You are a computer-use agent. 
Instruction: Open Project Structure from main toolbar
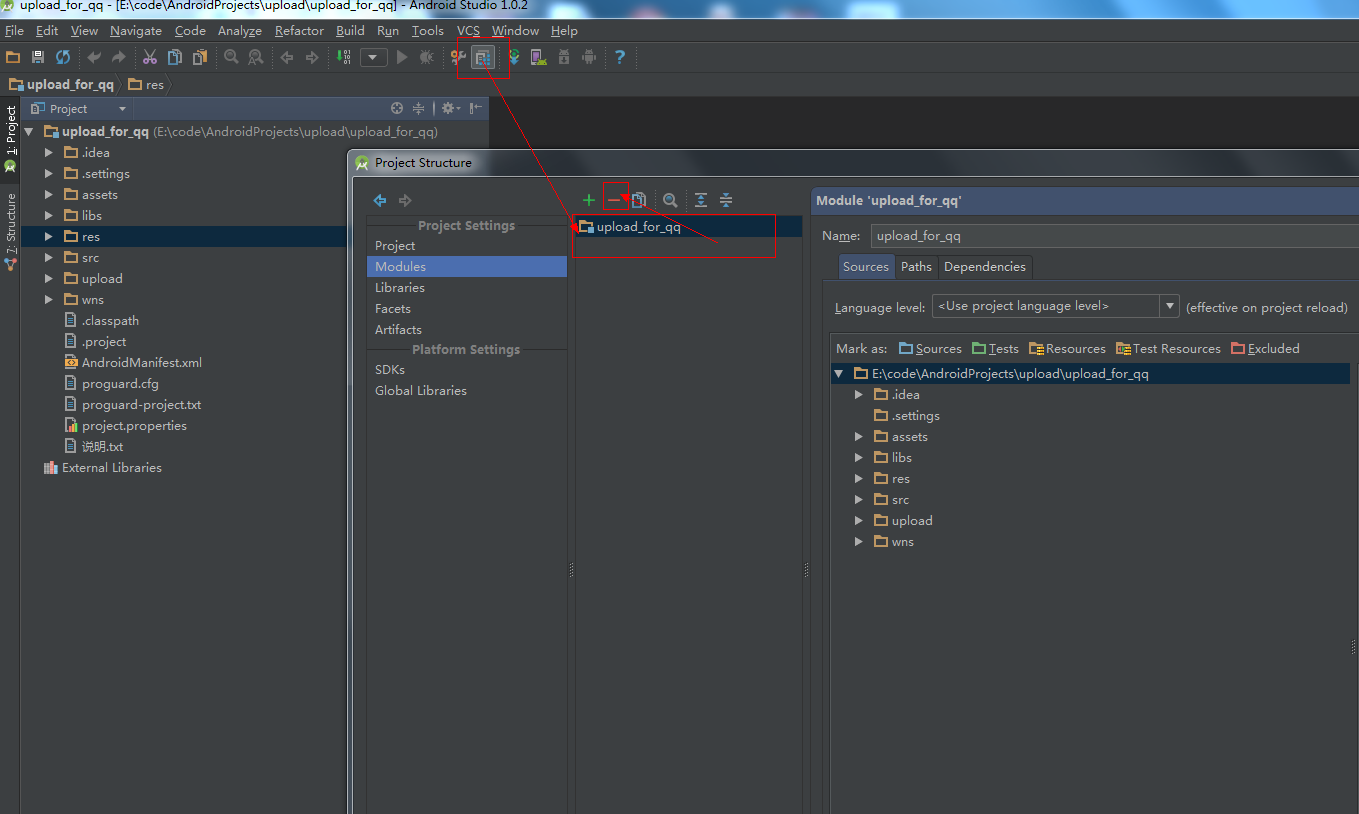484,57
